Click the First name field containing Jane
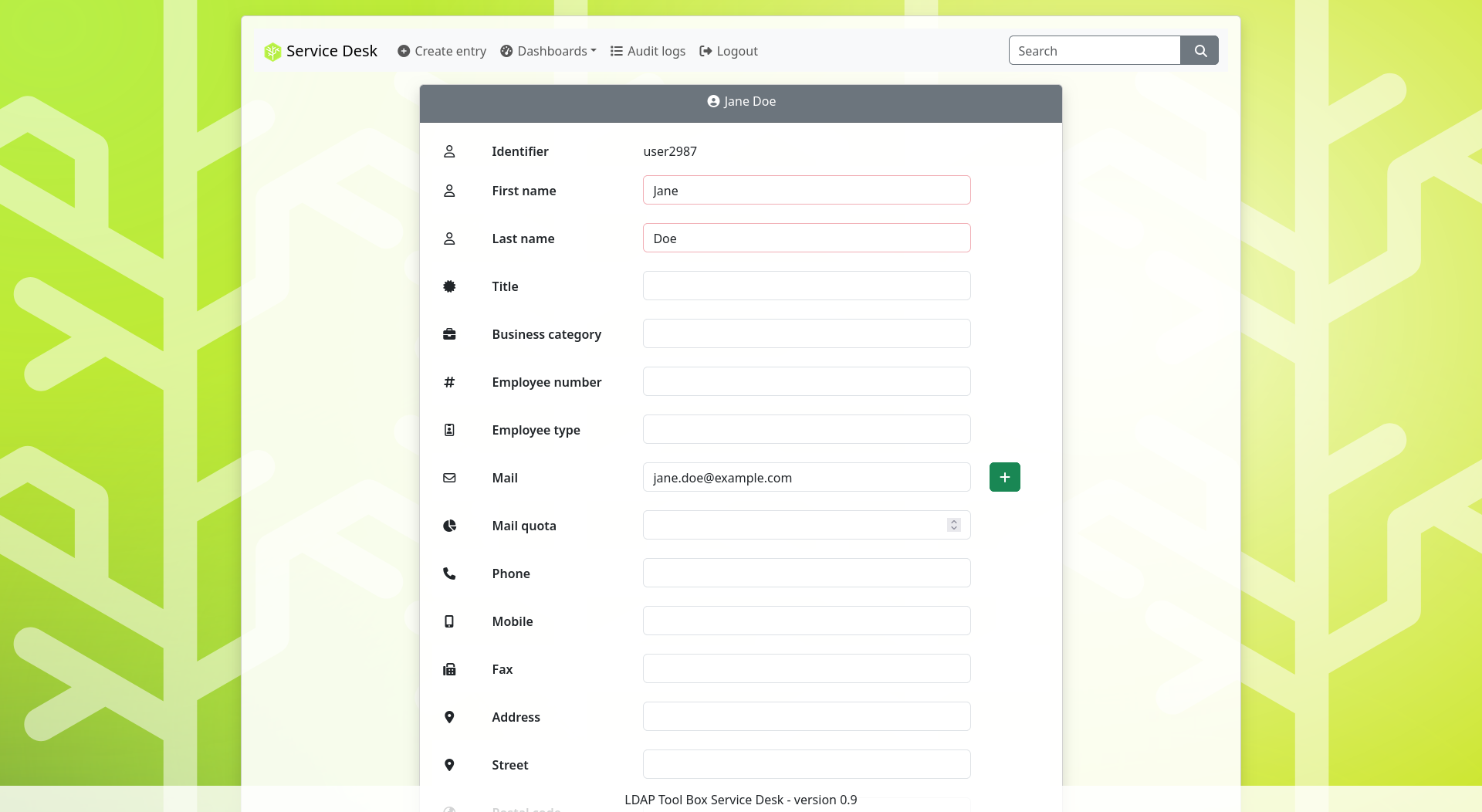The width and height of the screenshot is (1482, 812). pyautogui.click(x=807, y=190)
